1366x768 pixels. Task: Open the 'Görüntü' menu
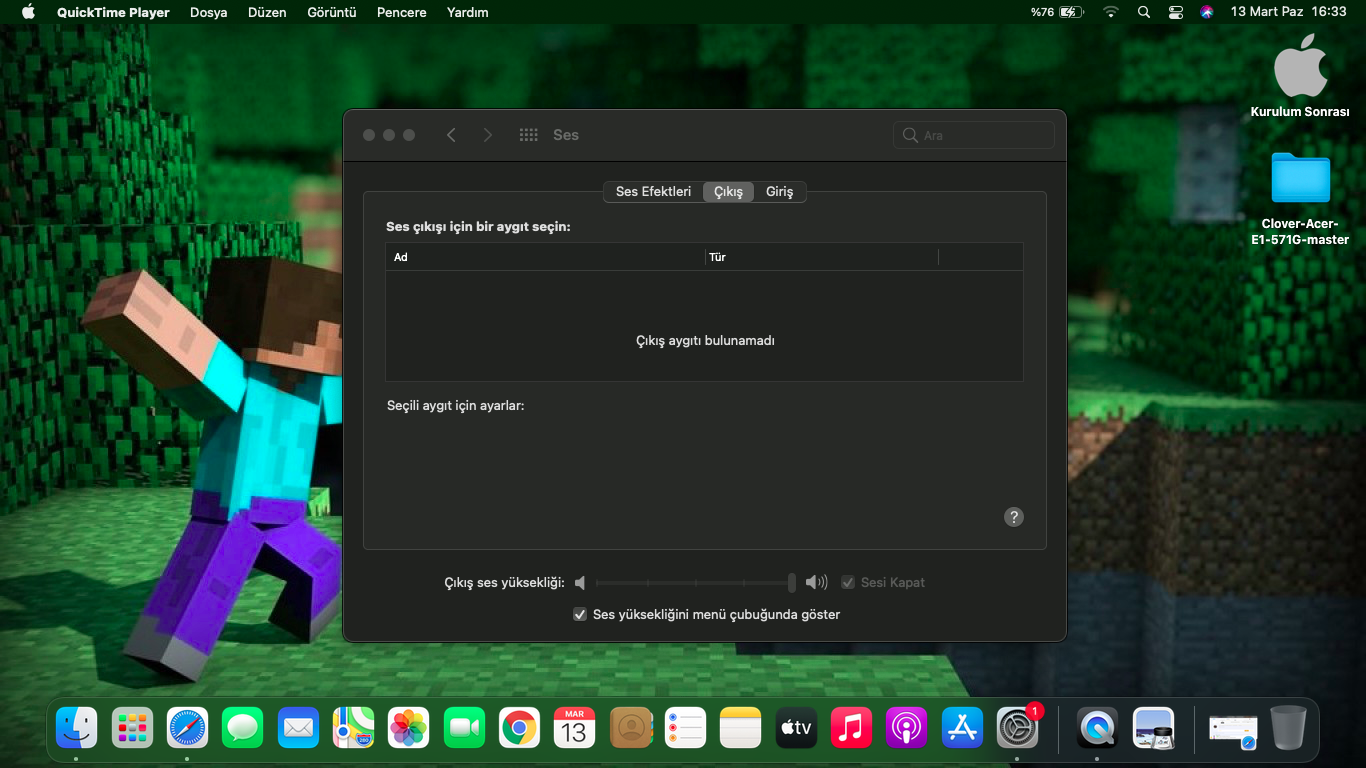click(332, 12)
